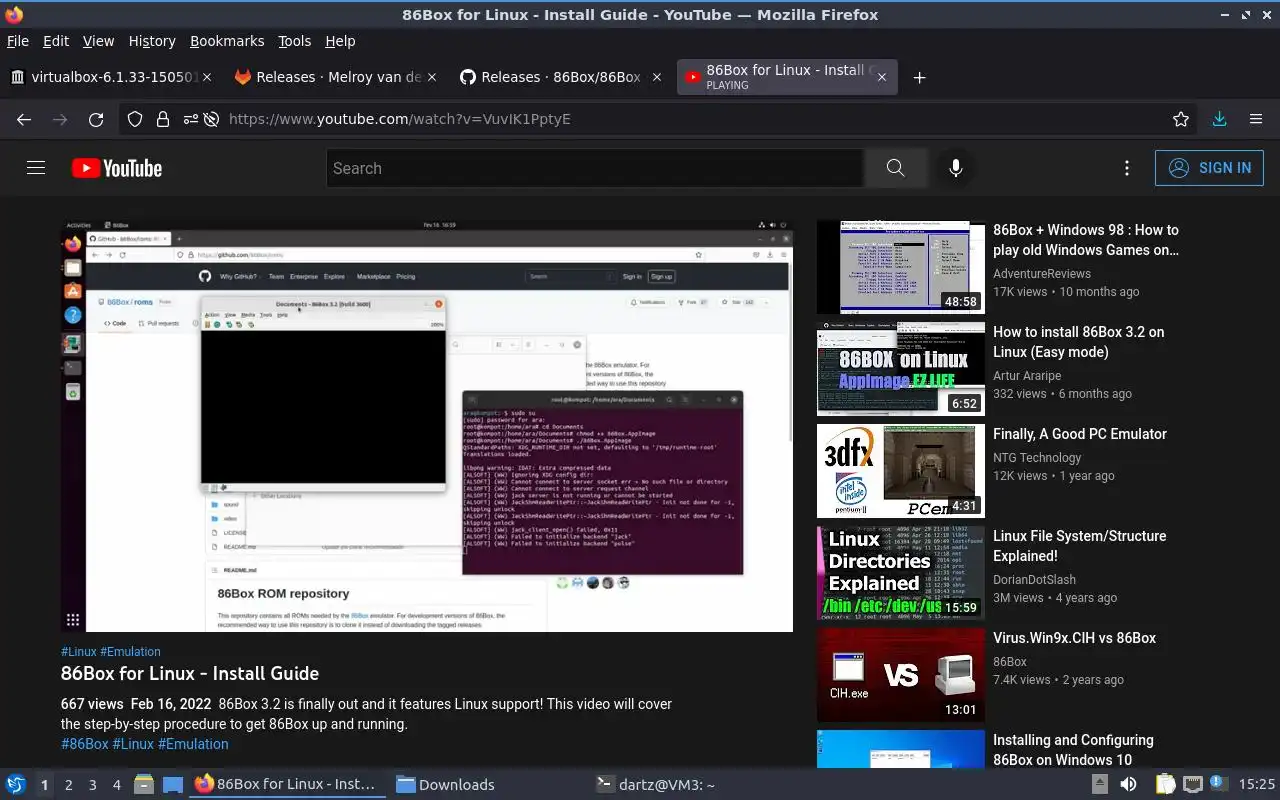Switch to the Releases Melroy van de tab
The image size is (1280, 800).
[x=335, y=77]
